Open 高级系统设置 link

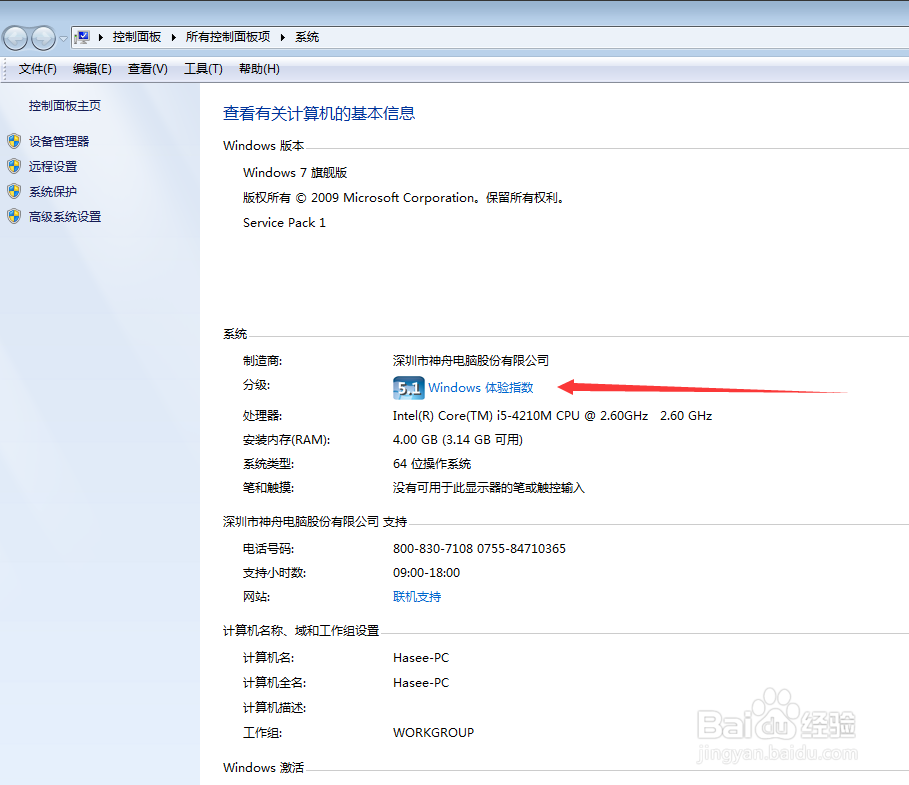click(65, 217)
